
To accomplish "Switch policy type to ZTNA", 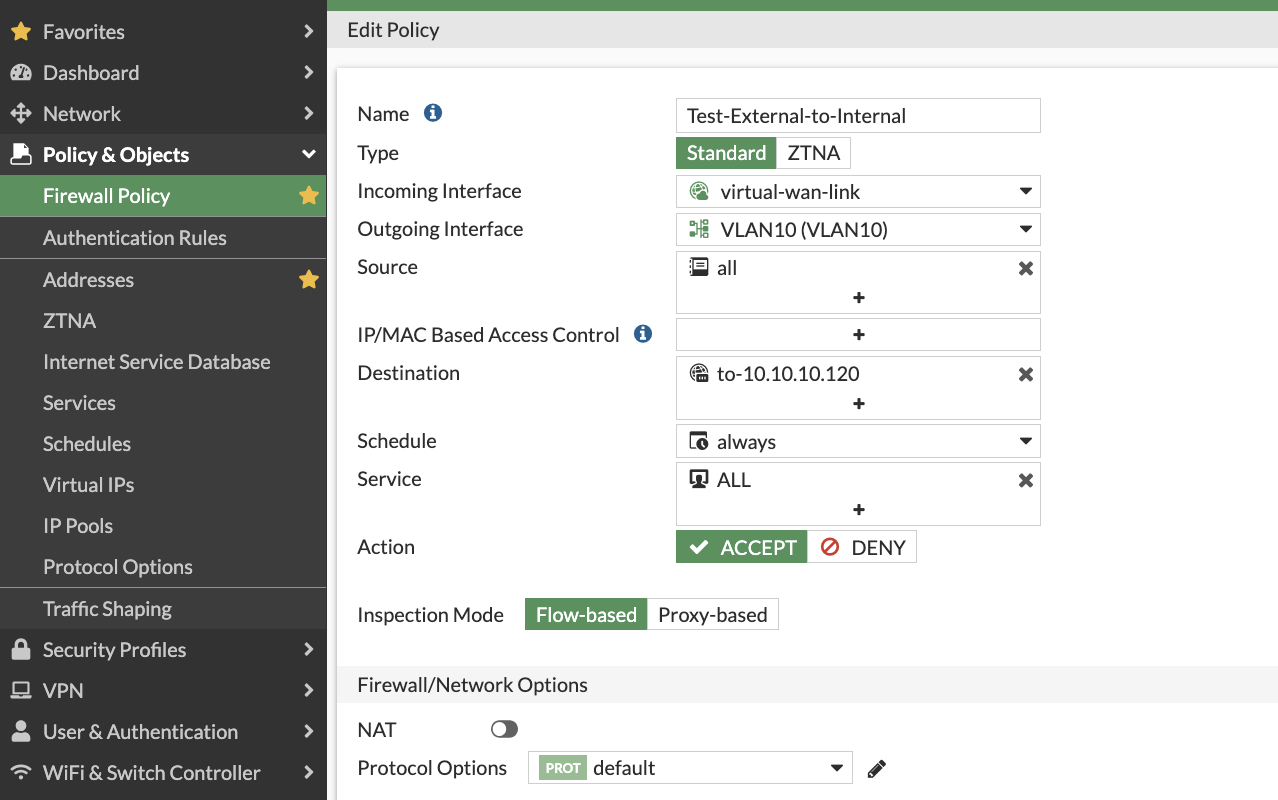I will (x=813, y=153).
